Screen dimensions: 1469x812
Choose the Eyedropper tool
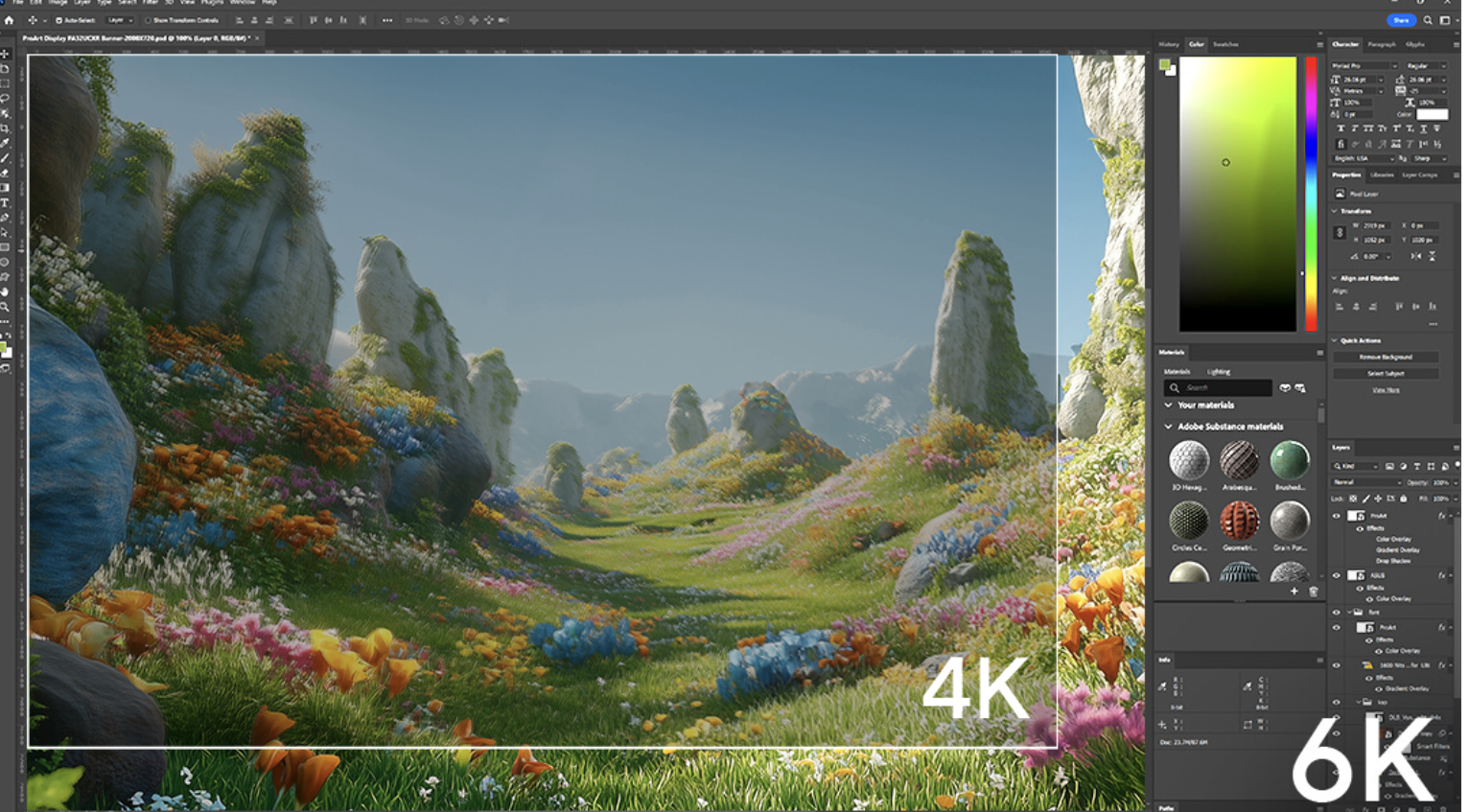(5, 144)
